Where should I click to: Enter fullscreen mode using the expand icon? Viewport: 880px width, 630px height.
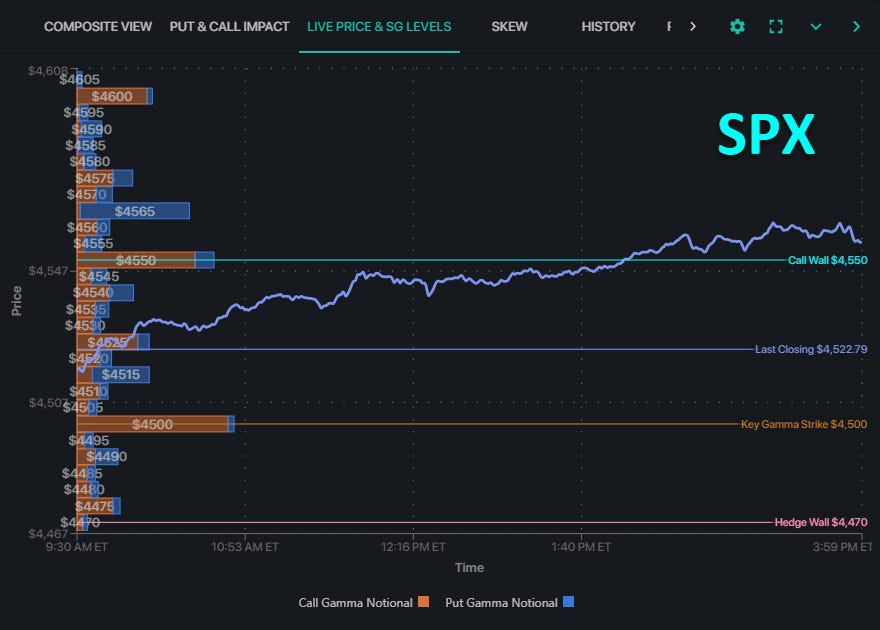(x=776, y=27)
